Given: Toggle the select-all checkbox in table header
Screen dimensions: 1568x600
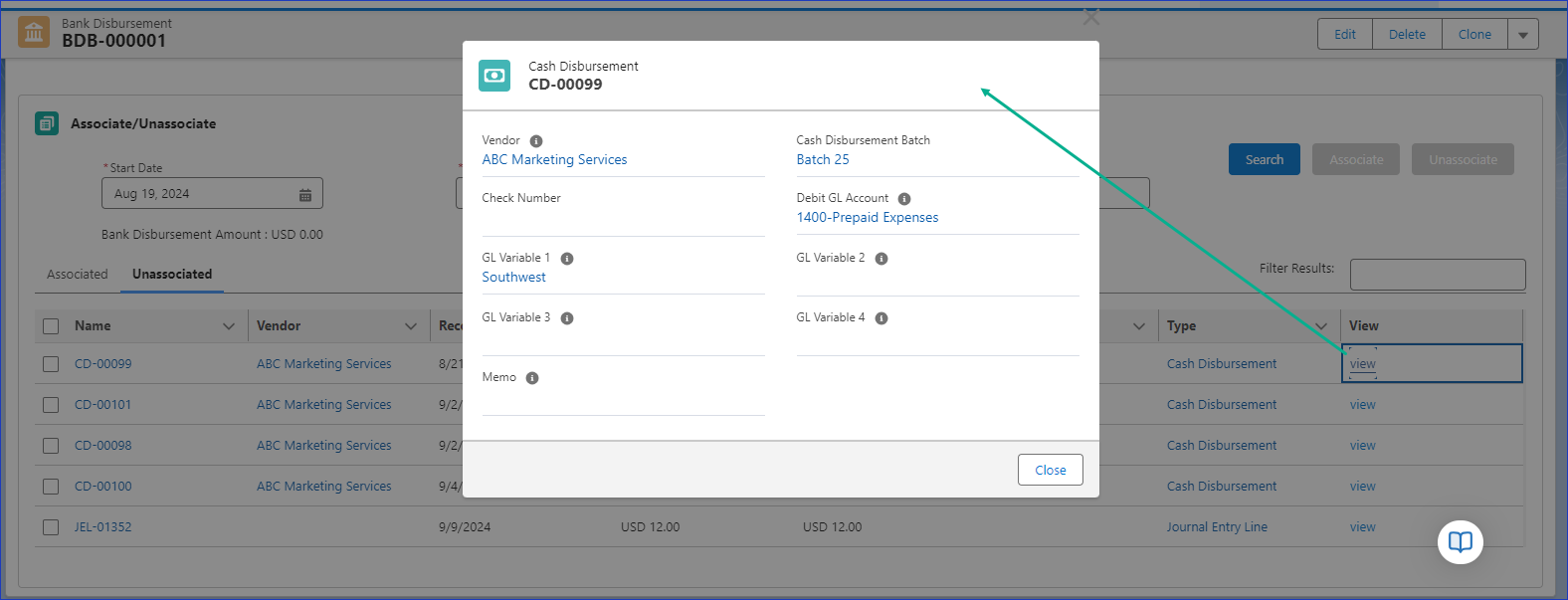Looking at the screenshot, I should pyautogui.click(x=51, y=326).
